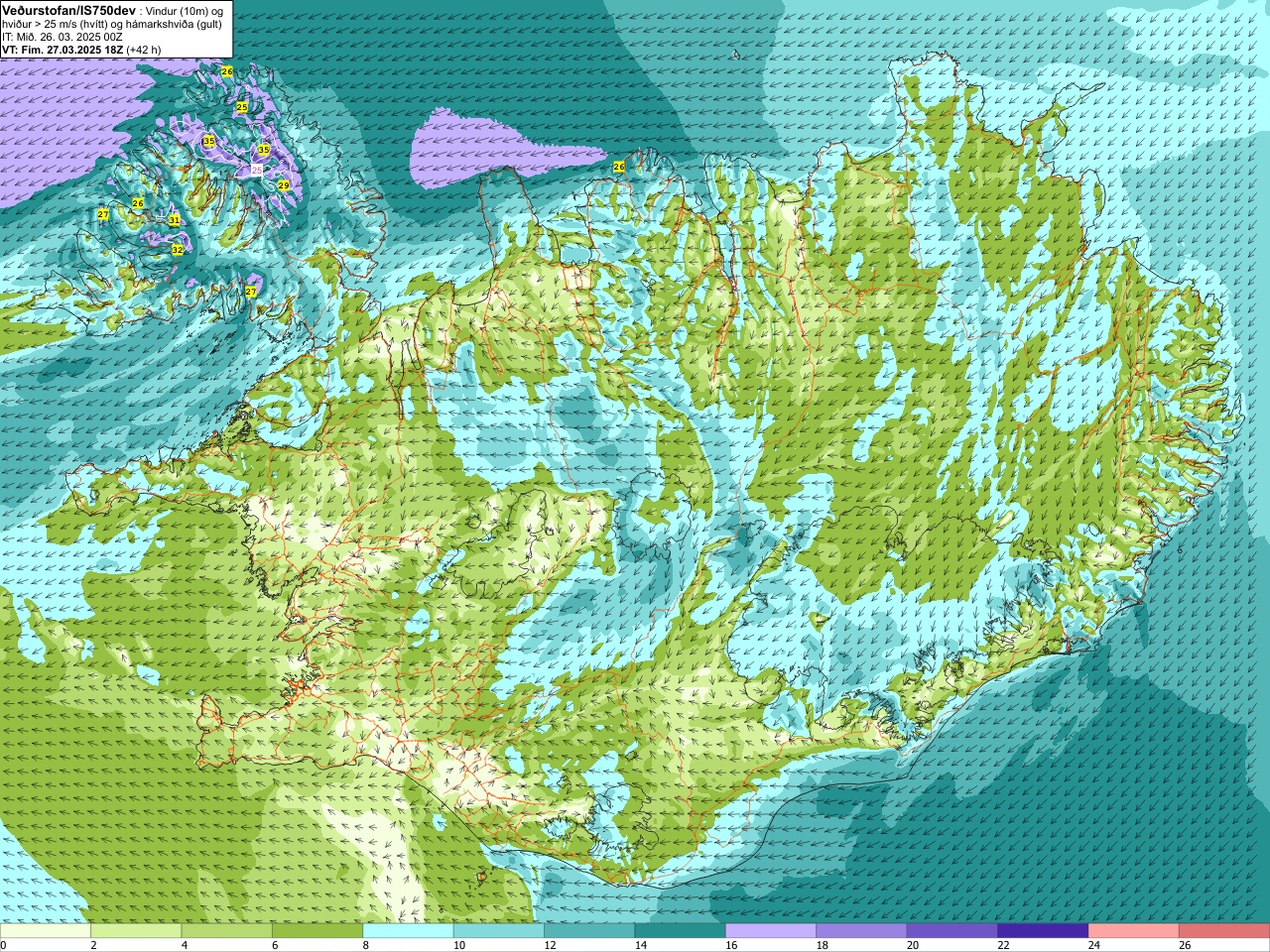Click the legend value 4
The image size is (1270, 952).
(185, 945)
